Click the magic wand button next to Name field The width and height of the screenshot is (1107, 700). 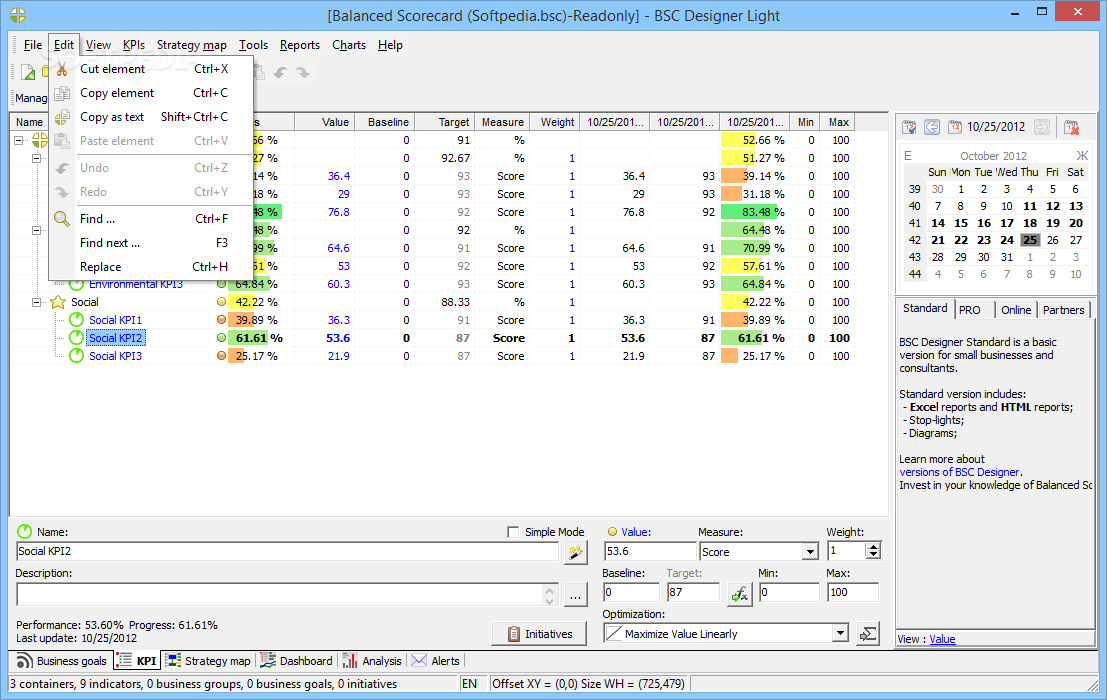pyautogui.click(x=576, y=553)
